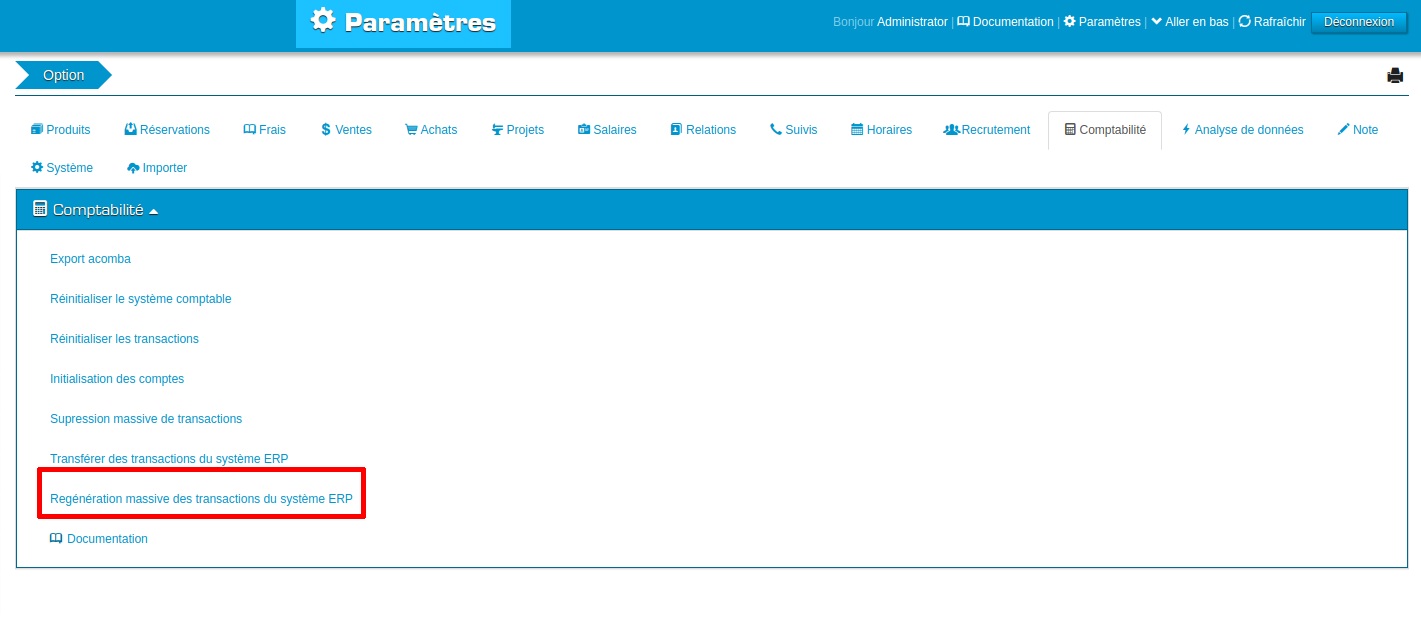This screenshot has height=642, width=1421.
Task: Click the Déconnexion button
Action: (1358, 21)
